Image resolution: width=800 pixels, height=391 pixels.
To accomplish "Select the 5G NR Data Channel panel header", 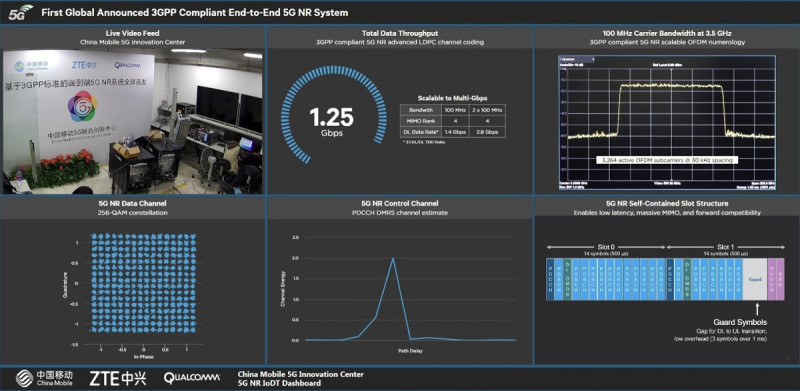I will point(133,207).
